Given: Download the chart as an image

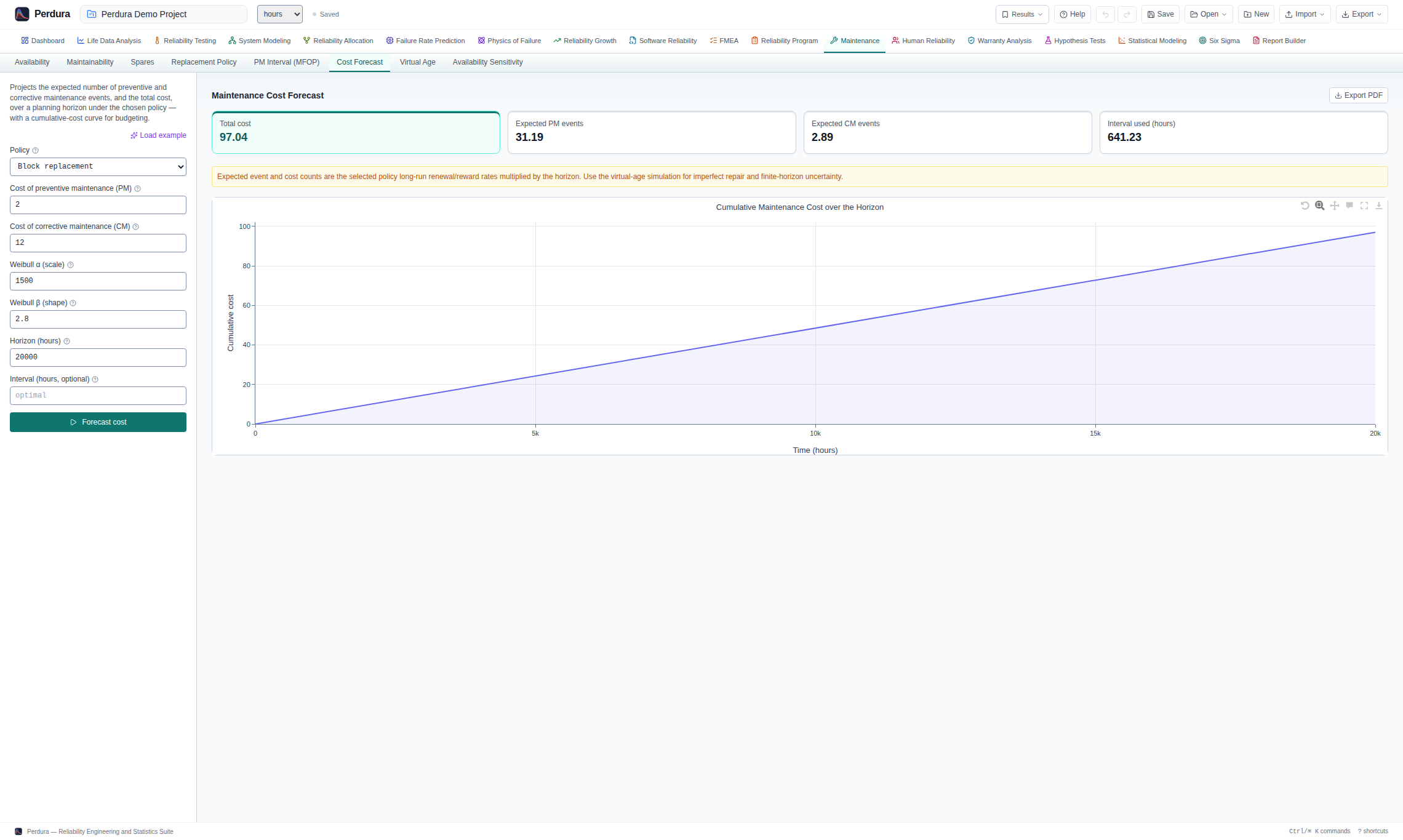Looking at the screenshot, I should 1378,206.
